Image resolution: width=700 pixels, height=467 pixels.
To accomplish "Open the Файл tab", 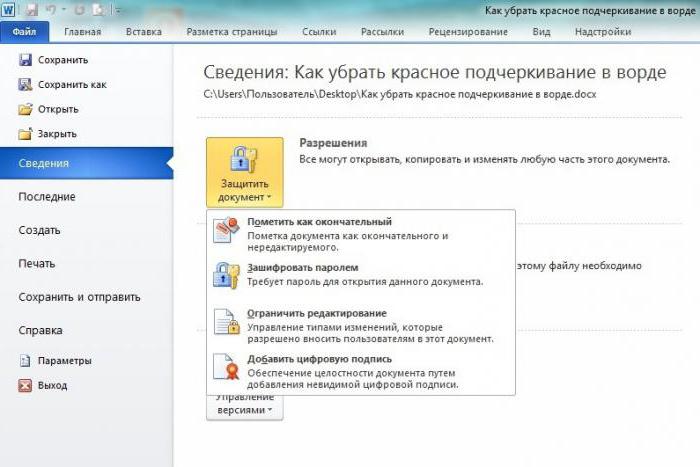I will point(25,32).
